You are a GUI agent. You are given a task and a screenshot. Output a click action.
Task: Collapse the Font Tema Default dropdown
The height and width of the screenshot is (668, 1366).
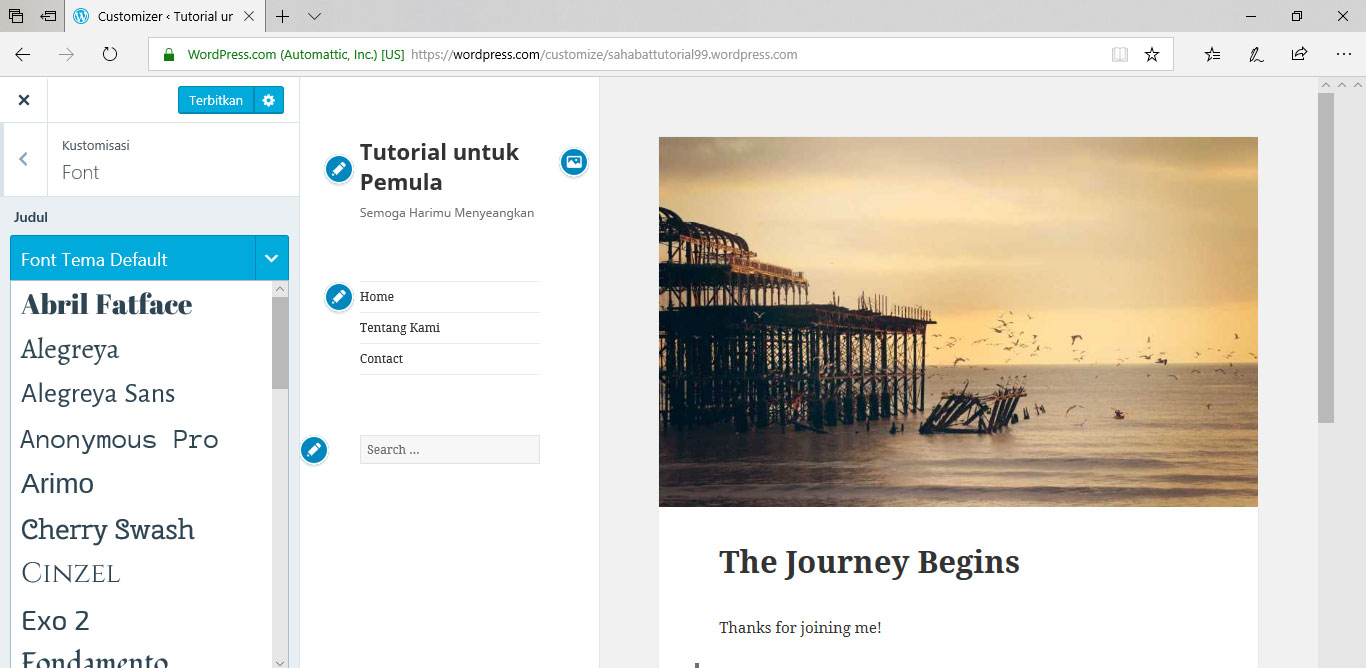pos(271,259)
